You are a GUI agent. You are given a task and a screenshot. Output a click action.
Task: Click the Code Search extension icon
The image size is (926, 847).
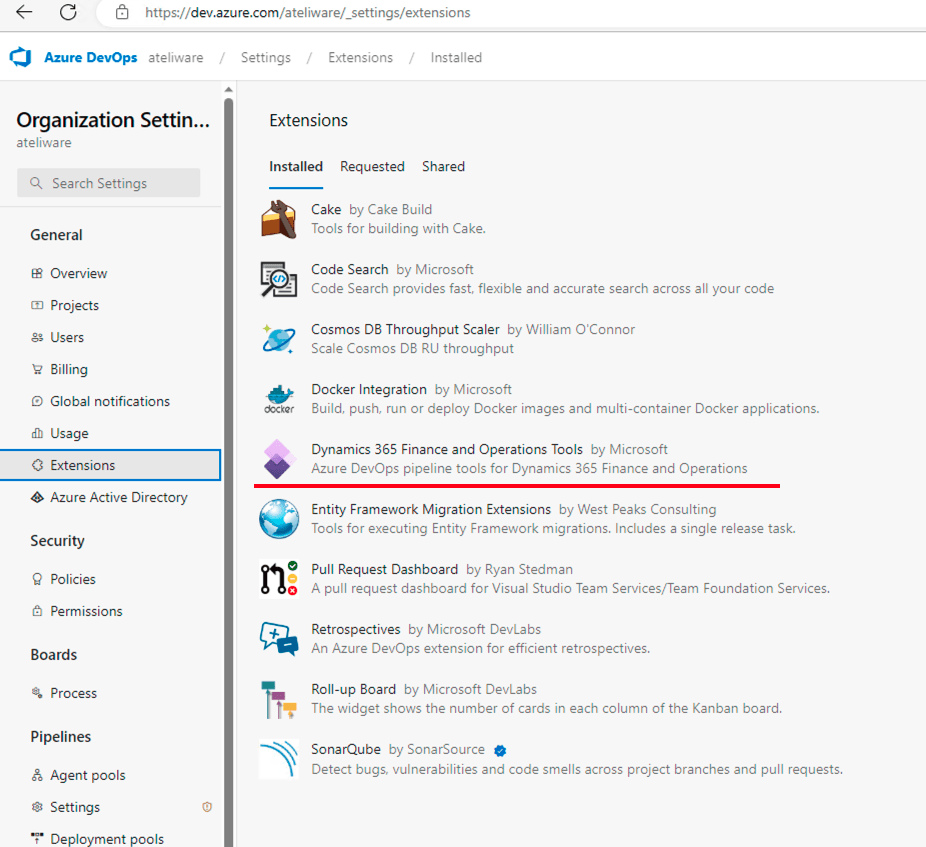[x=279, y=279]
